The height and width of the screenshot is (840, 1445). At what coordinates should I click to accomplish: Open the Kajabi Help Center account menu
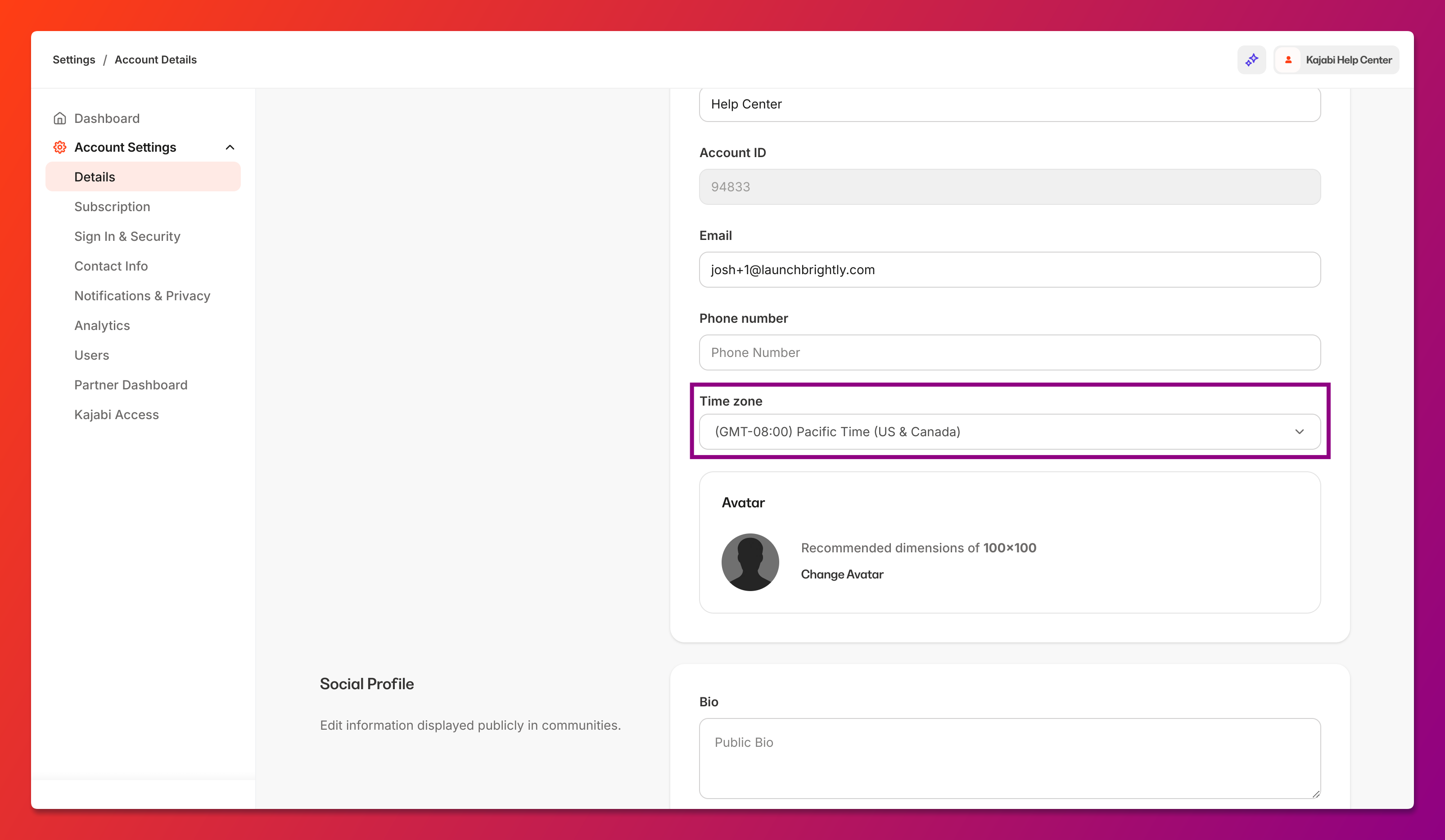coord(1336,59)
